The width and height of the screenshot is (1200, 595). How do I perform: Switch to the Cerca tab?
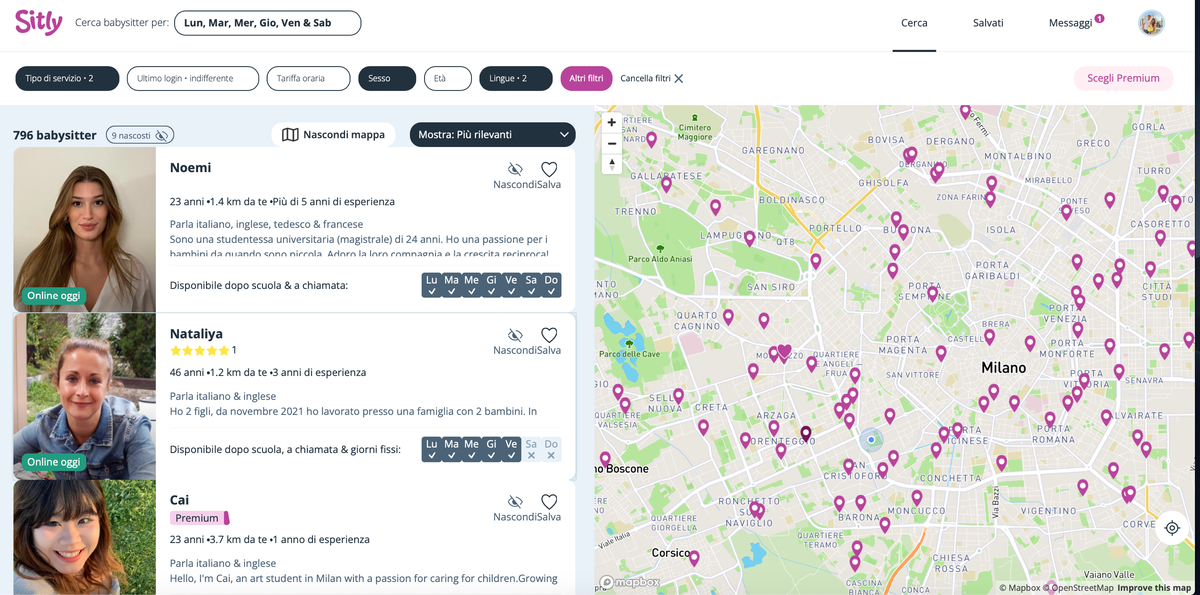click(914, 23)
